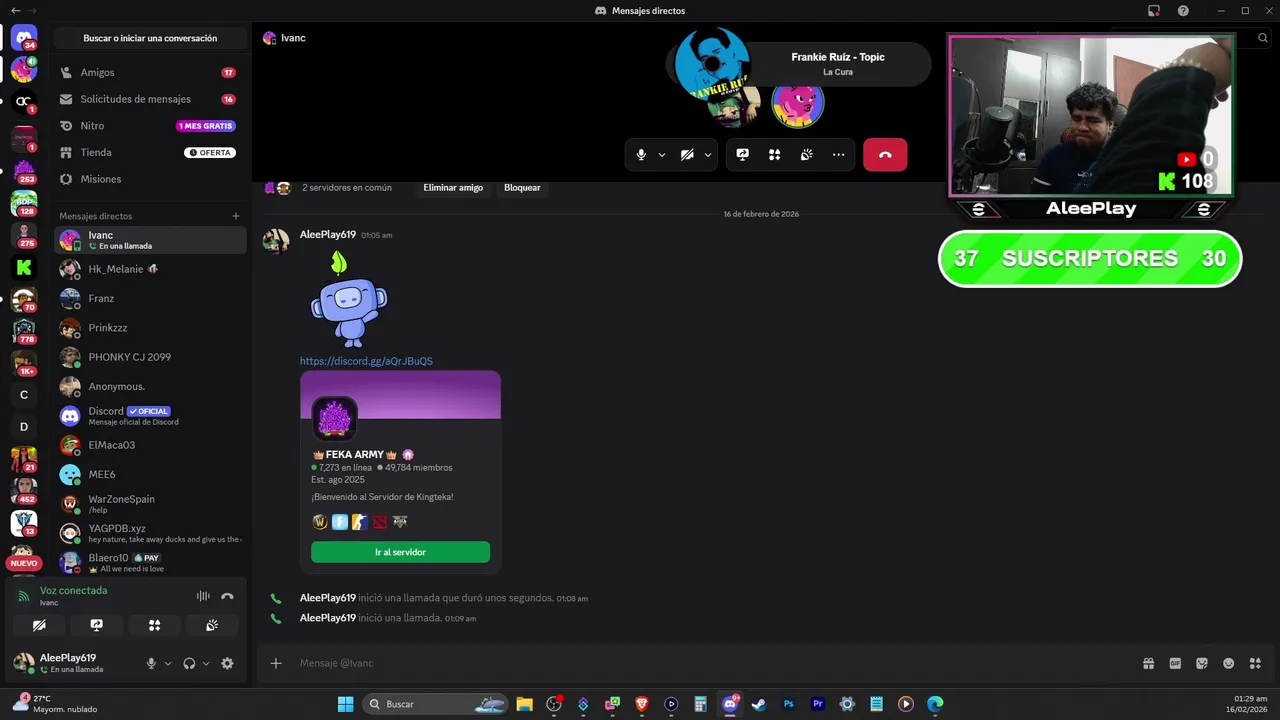Open soundboard from the voice connected panel
This screenshot has width=1280, height=720.
212,625
